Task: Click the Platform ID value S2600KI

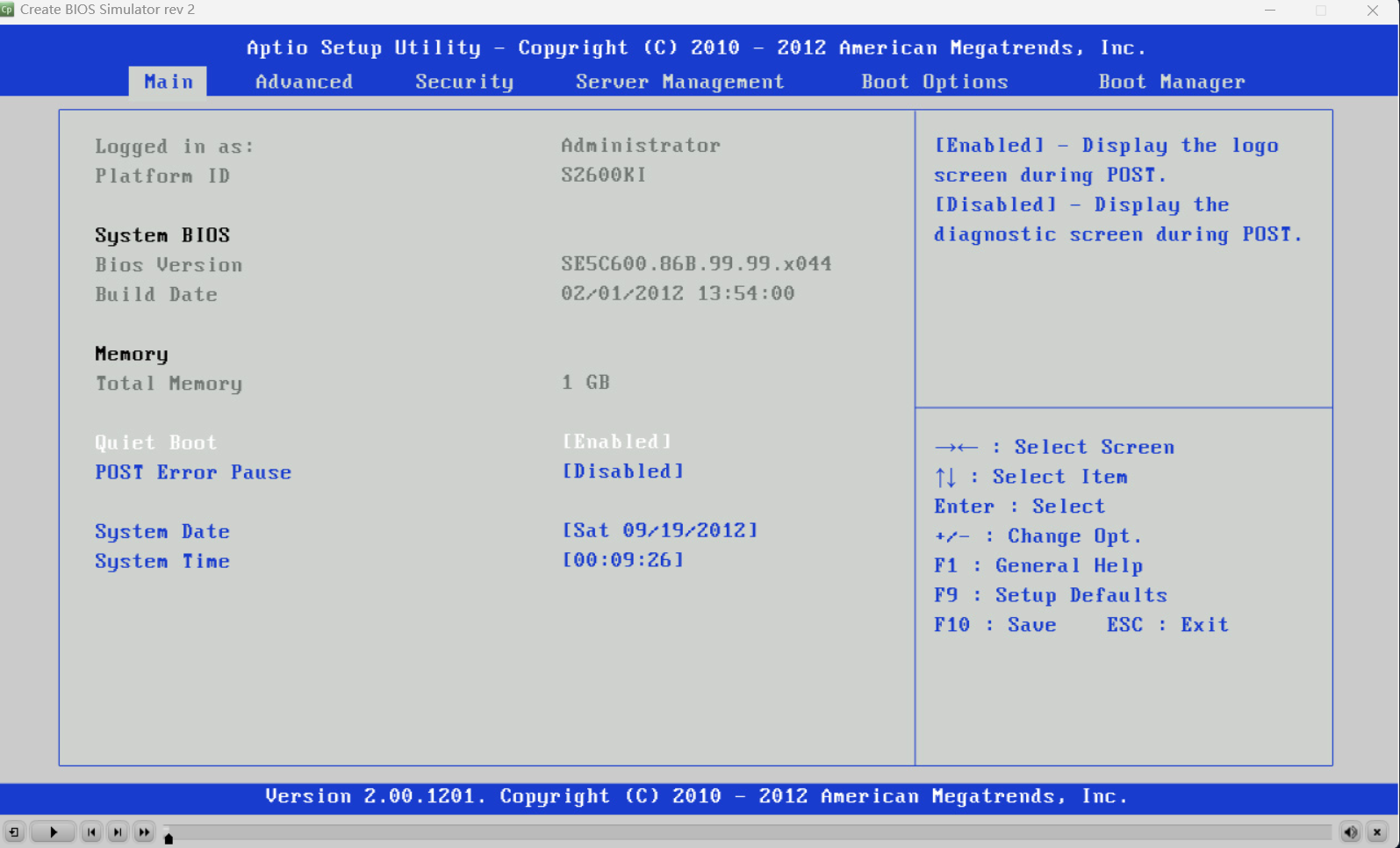Action: pos(604,175)
